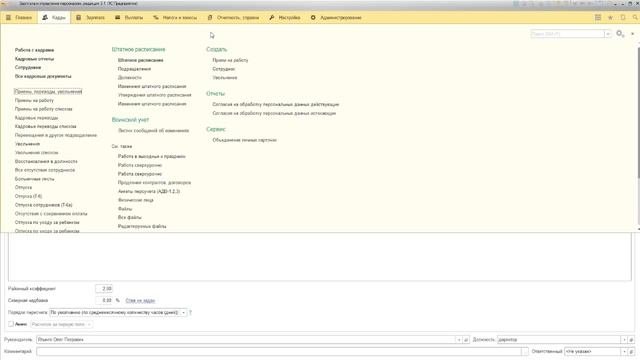Viewport: 640px width, 360px height.
Task: Open Все отсутствия сотрудников link
Action: point(44,170)
